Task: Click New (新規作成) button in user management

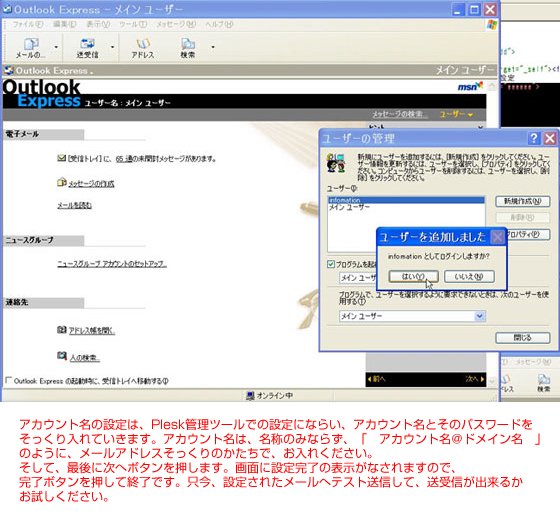Action: coord(522,201)
